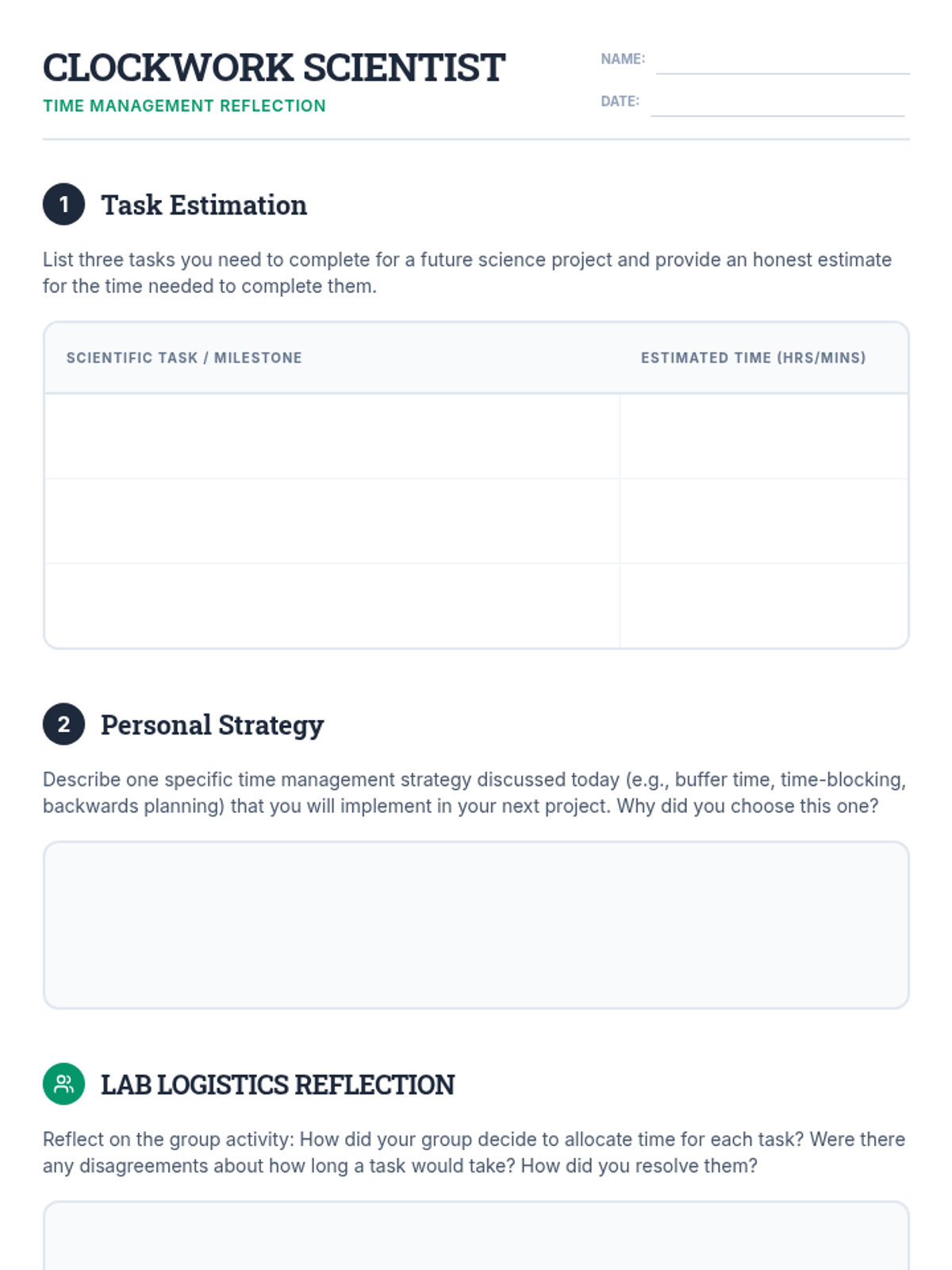Viewport: 952px width, 1270px height.
Task: Click the Scientific Task / Milestone column header
Action: pyautogui.click(x=184, y=358)
